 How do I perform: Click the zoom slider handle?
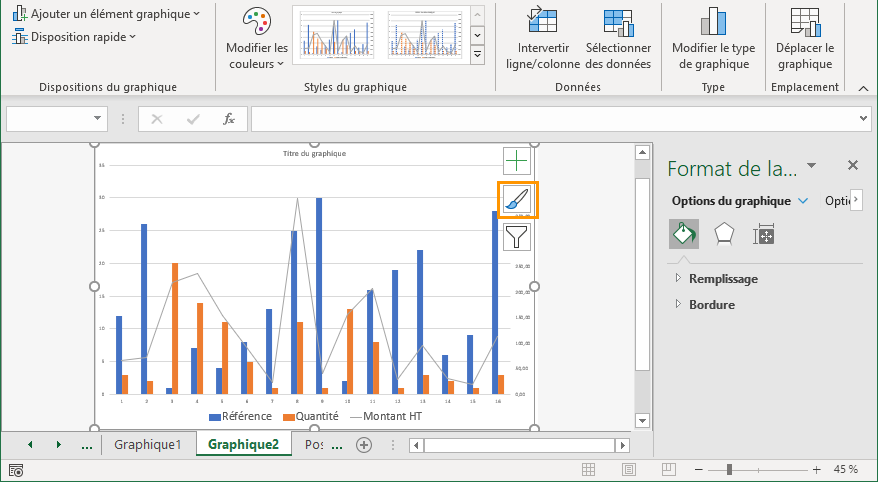pyautogui.click(x=730, y=469)
